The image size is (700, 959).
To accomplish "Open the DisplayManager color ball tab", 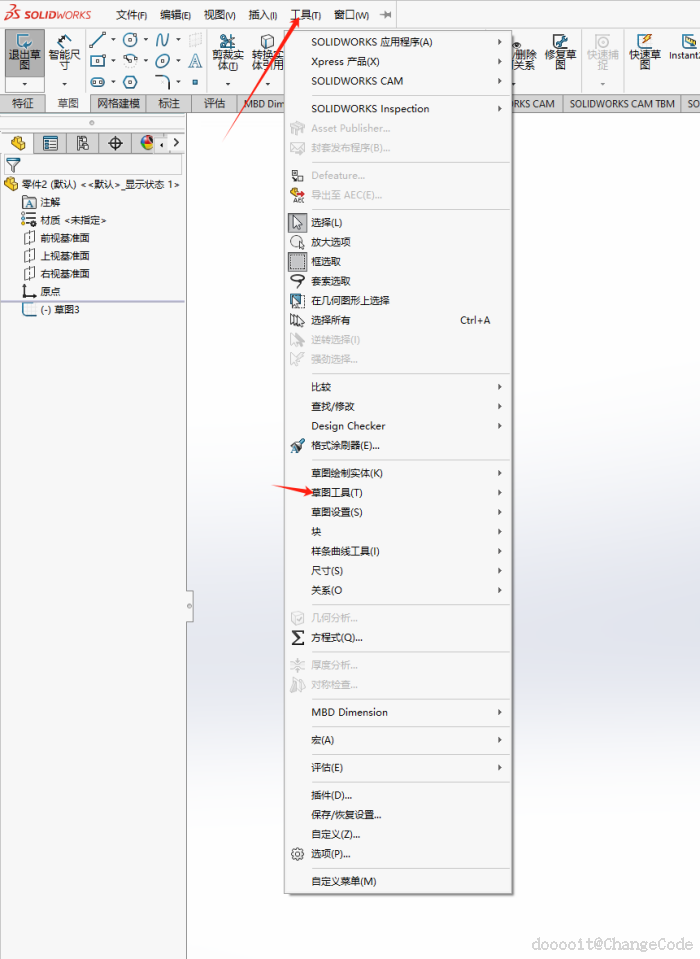I will [147, 143].
